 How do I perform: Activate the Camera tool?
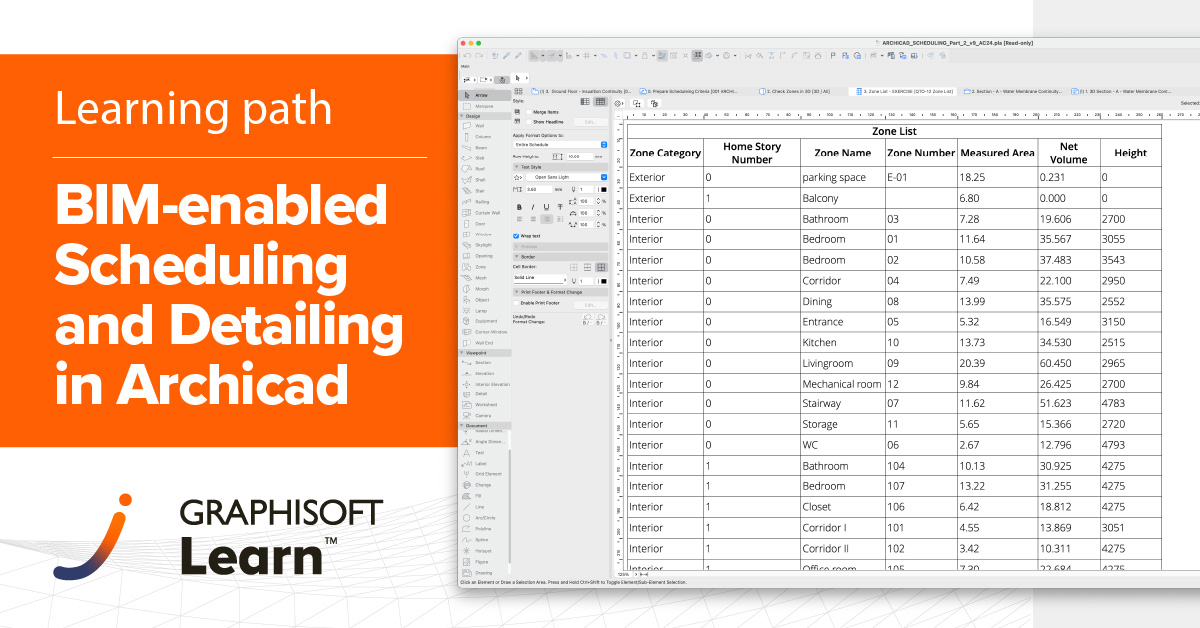click(483, 415)
